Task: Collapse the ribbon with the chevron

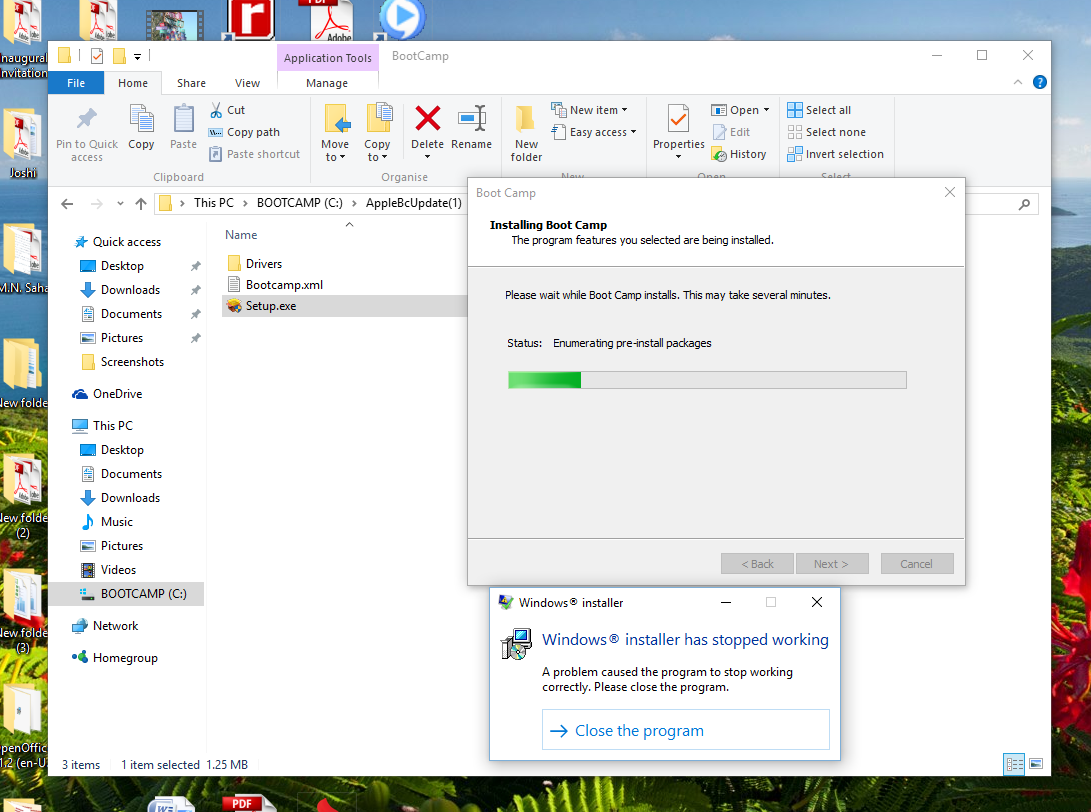Action: [1018, 82]
